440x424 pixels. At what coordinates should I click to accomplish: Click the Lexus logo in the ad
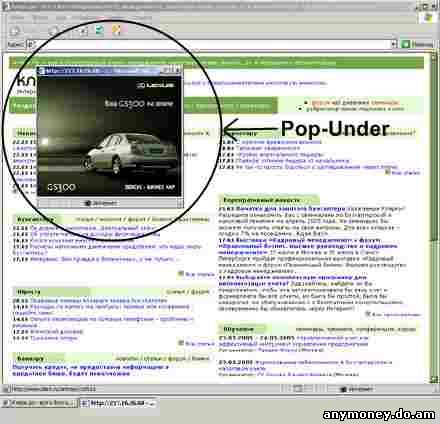point(155,85)
